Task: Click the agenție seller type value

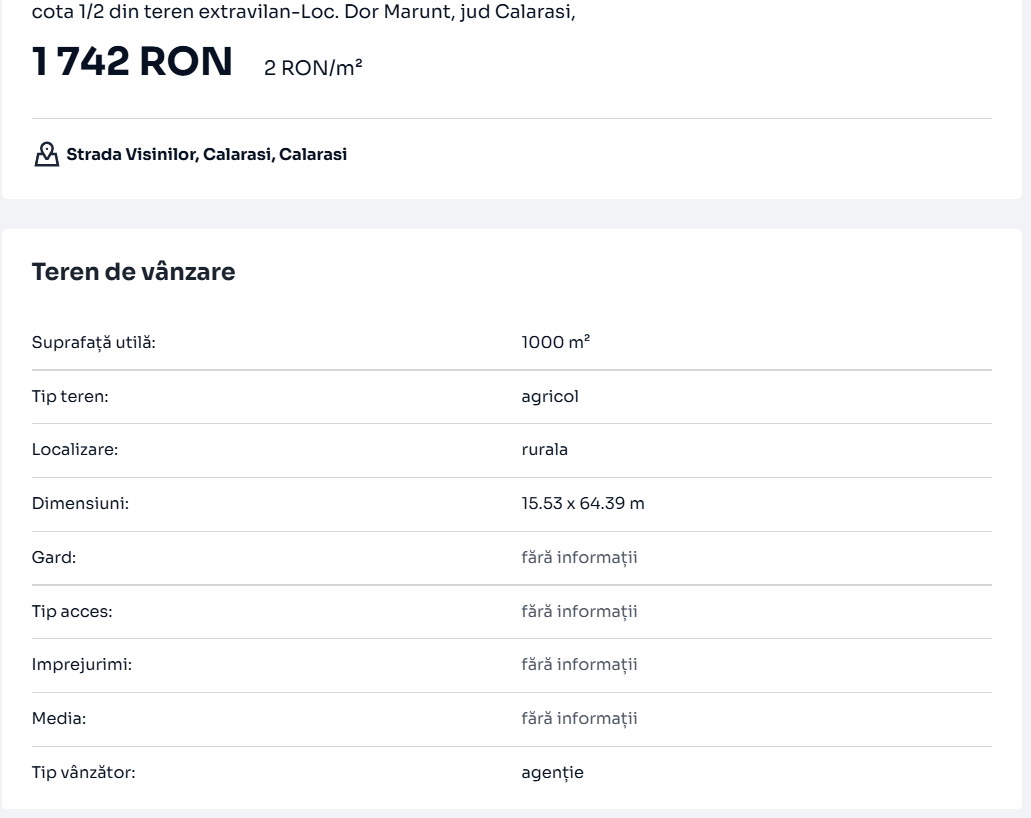Action: point(552,773)
